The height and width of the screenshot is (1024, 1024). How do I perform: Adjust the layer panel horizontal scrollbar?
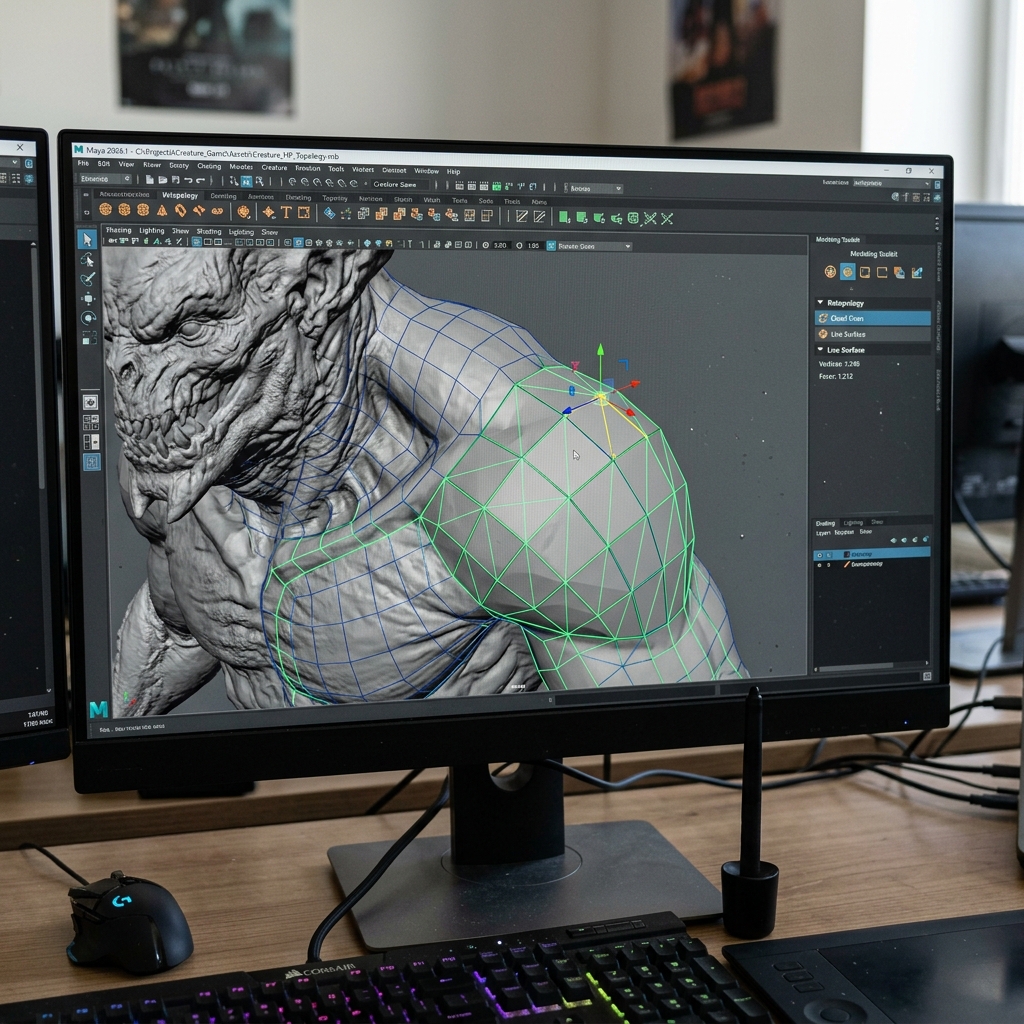click(x=856, y=667)
